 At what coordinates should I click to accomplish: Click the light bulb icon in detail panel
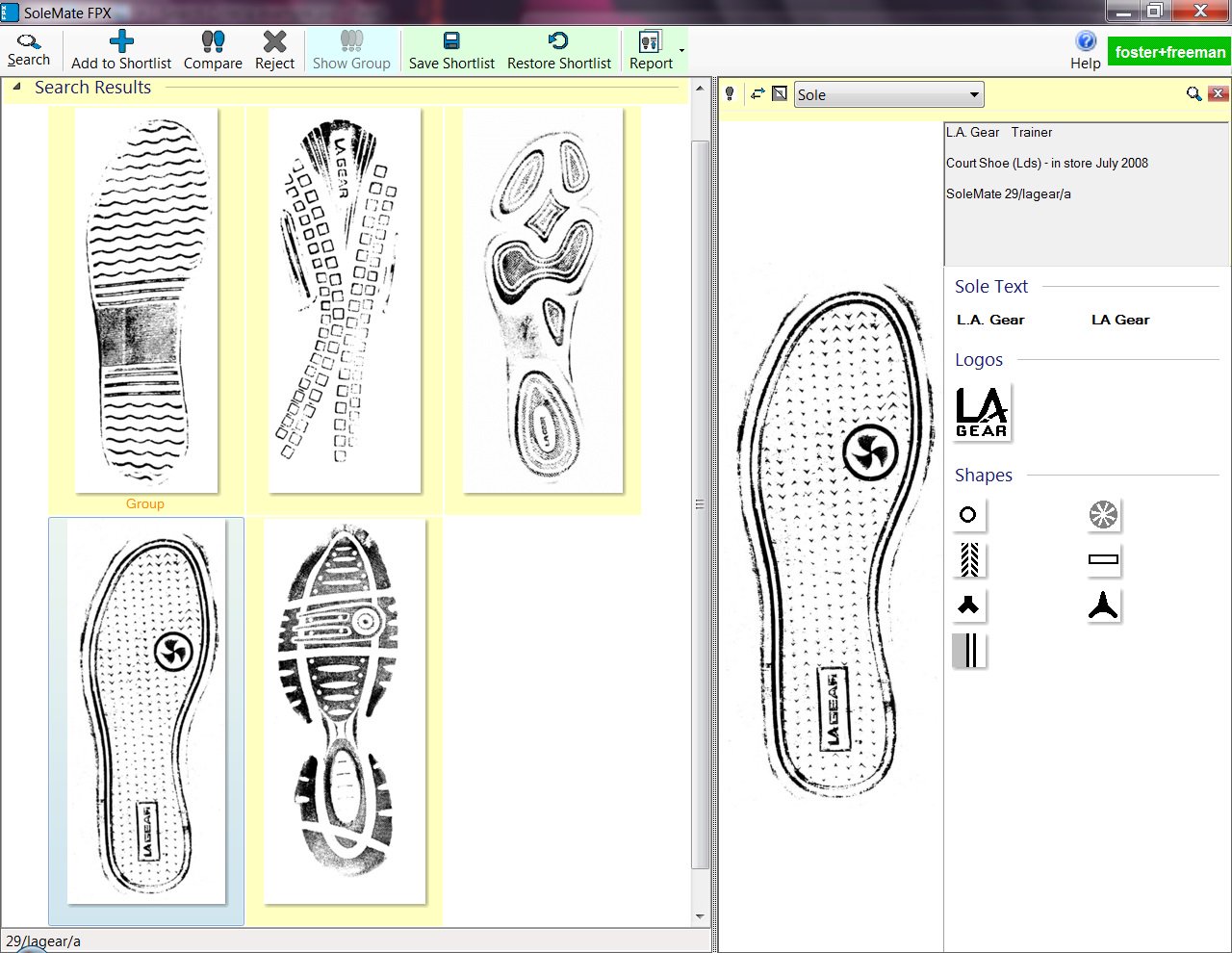pyautogui.click(x=731, y=93)
